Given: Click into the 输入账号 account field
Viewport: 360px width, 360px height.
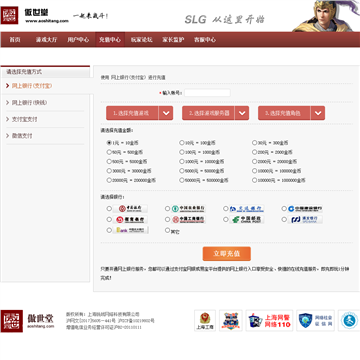Looking at the screenshot, I should (x=207, y=93).
